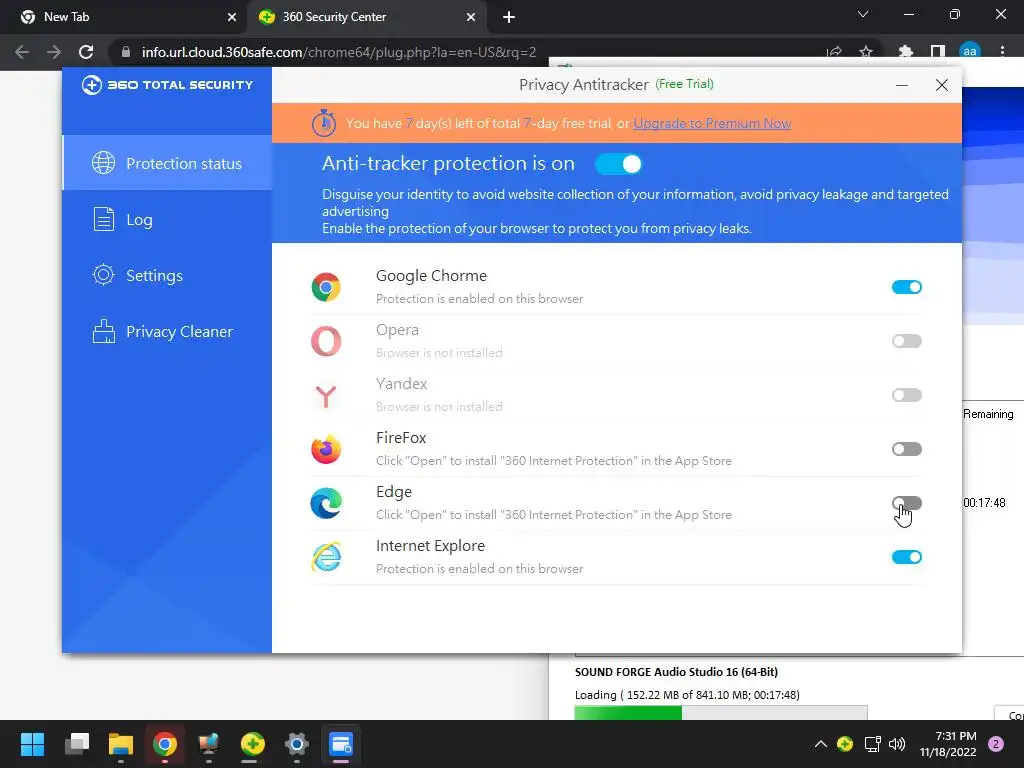This screenshot has width=1024, height=768.
Task: Close the 360 Security Center tab
Action: 471,17
